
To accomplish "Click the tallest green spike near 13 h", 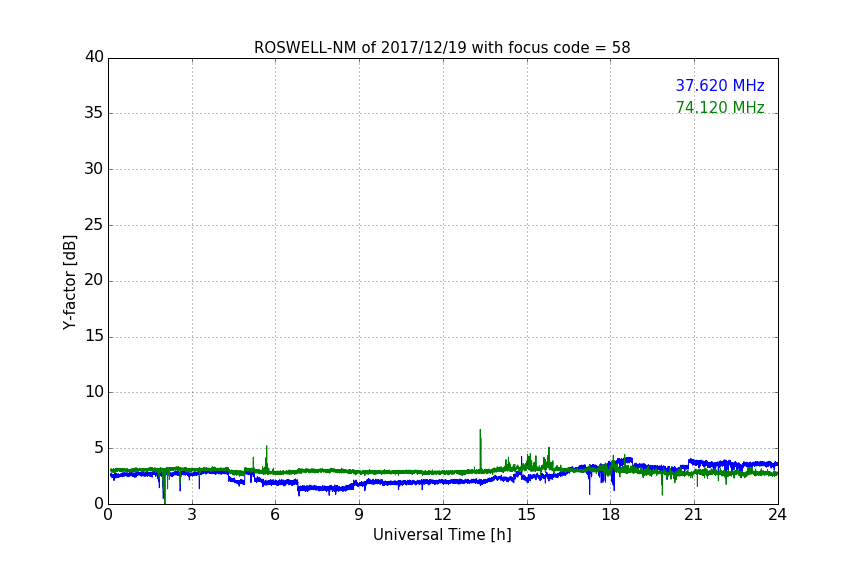I will (480, 449).
